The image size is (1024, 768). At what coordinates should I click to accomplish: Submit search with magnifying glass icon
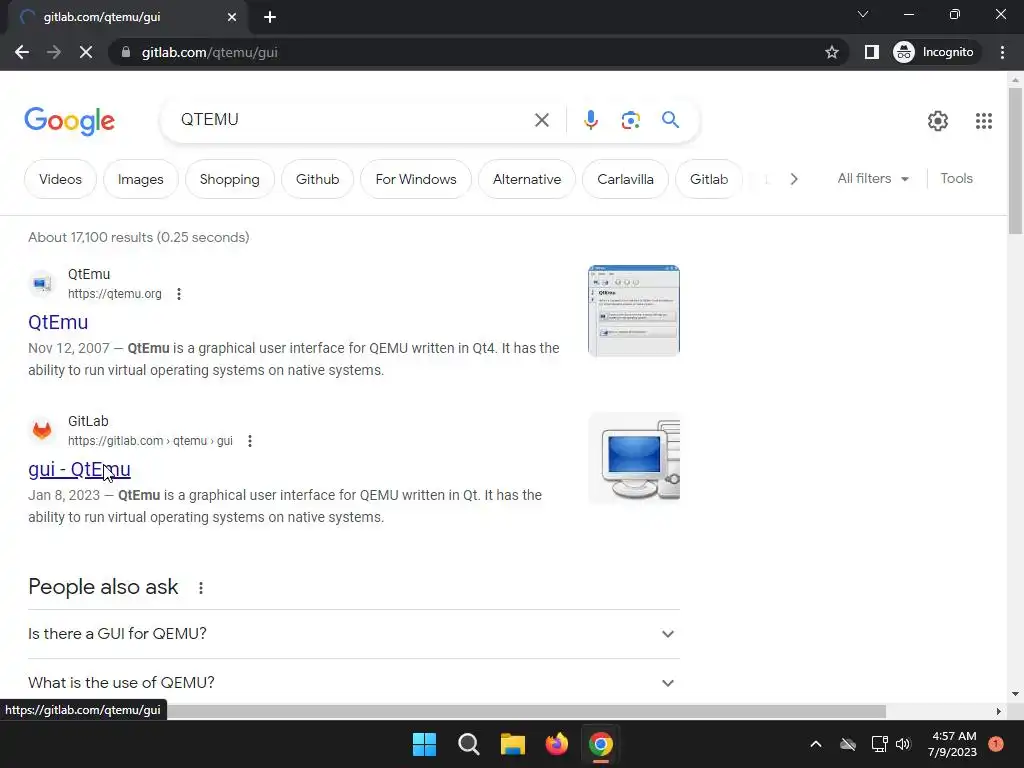670,120
